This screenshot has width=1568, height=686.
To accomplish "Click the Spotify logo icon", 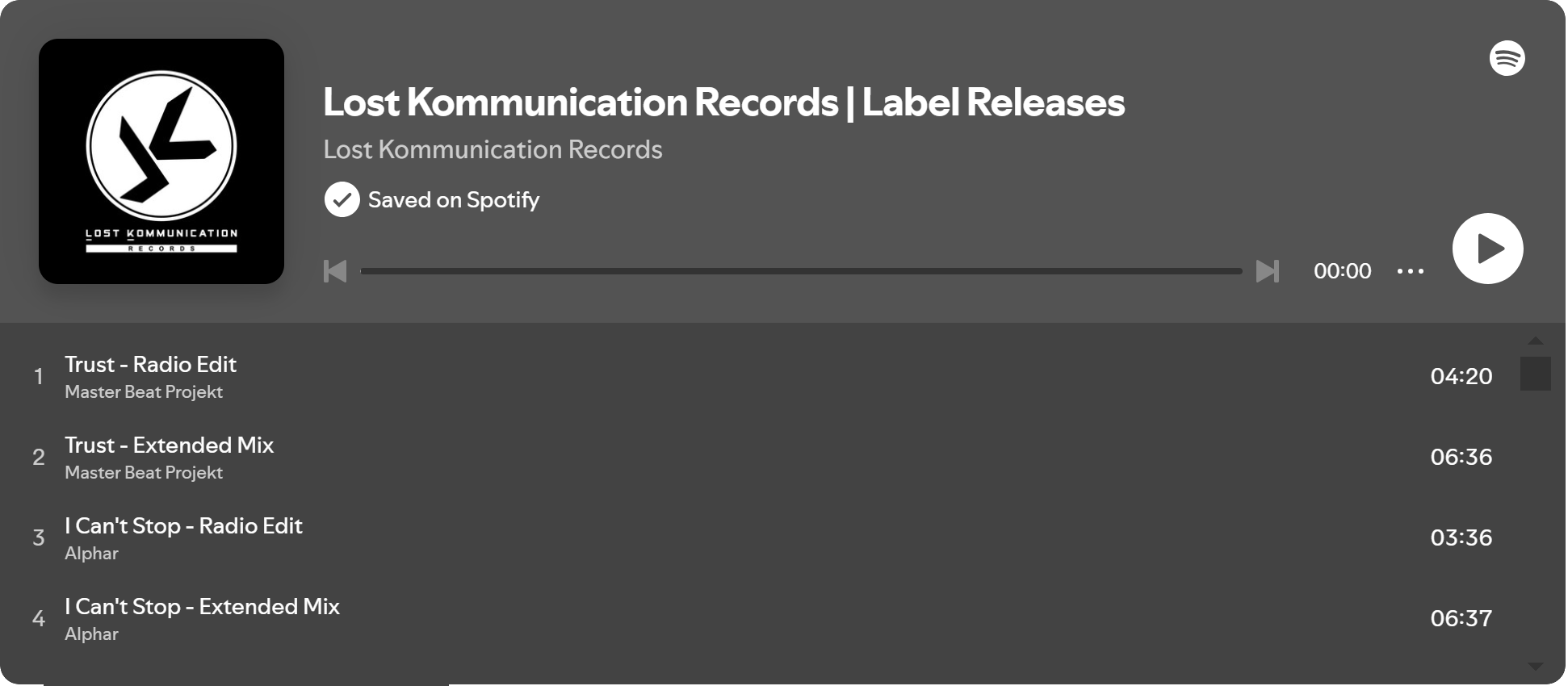I will point(1507,58).
